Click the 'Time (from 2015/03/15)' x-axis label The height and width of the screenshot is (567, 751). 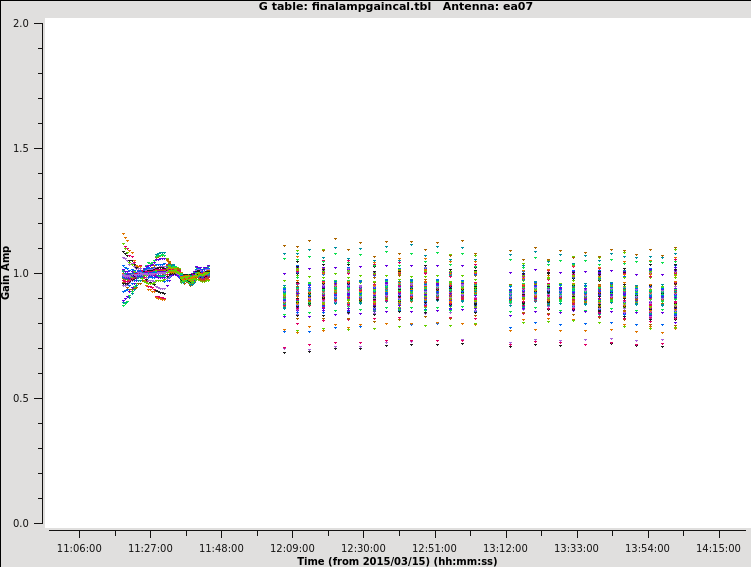(397, 561)
